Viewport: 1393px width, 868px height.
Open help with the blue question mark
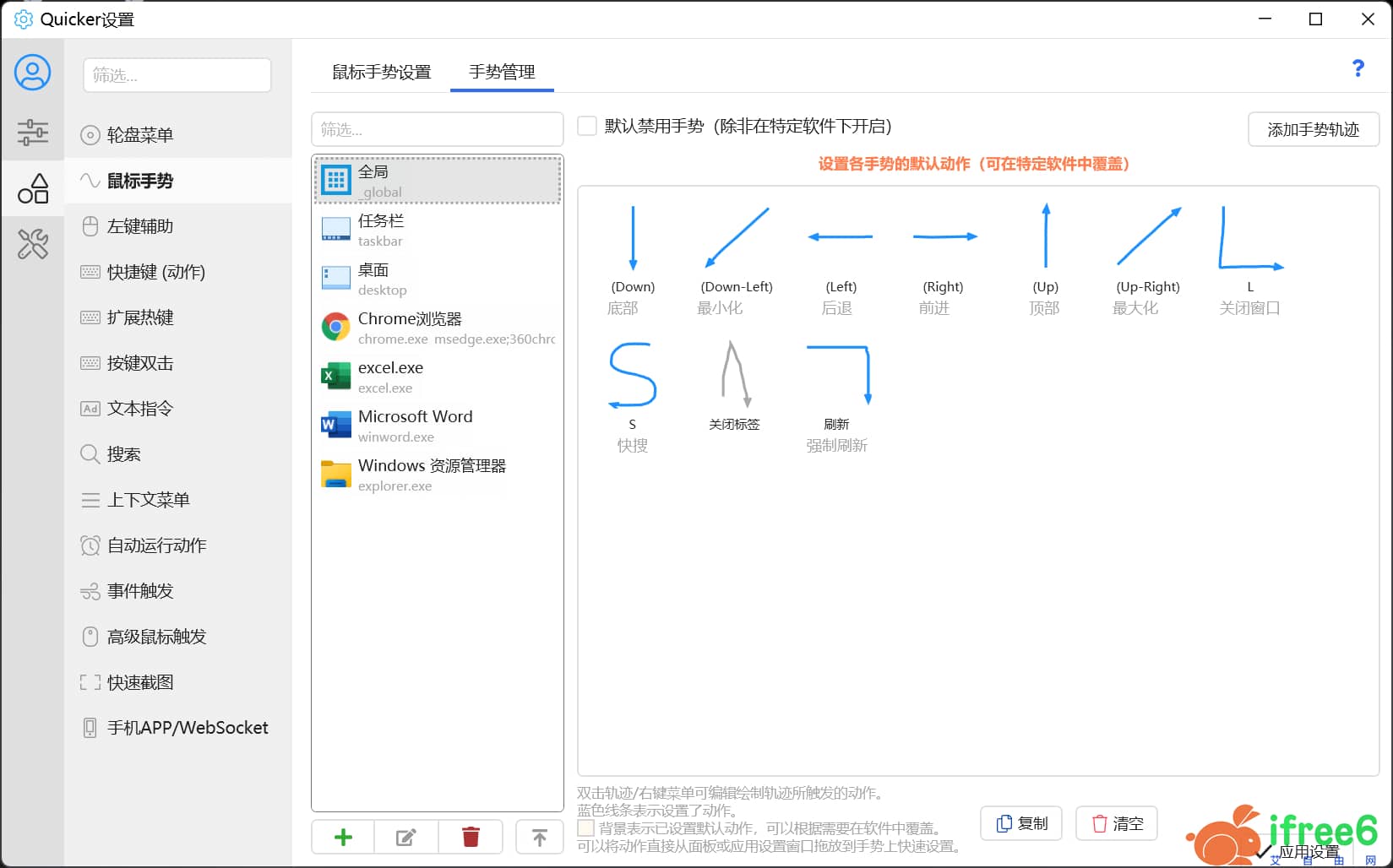click(x=1358, y=69)
